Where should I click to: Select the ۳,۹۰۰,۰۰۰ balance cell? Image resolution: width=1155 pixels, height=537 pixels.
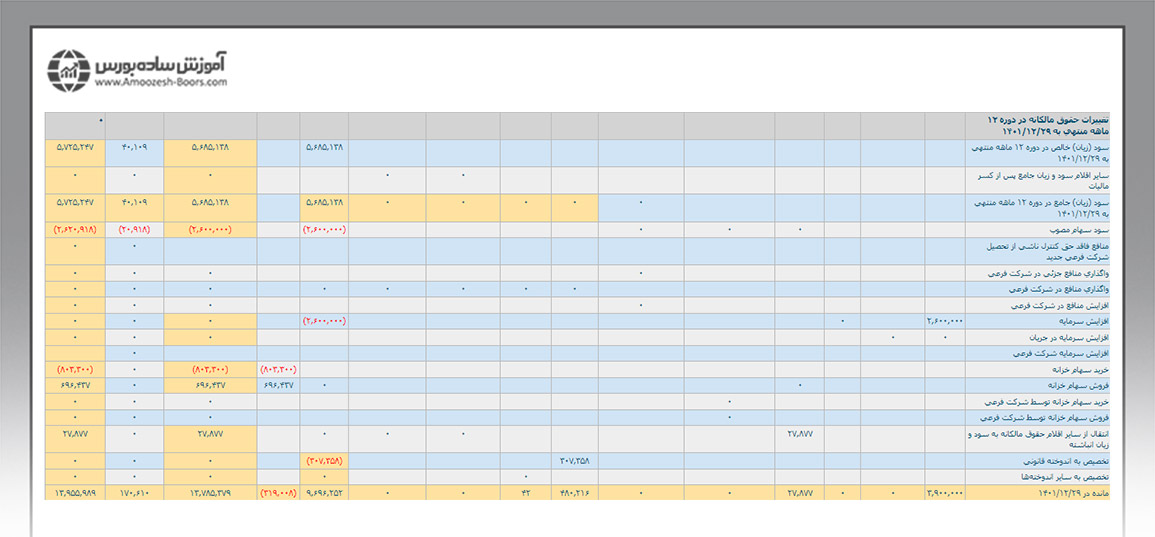pyautogui.click(x=945, y=493)
